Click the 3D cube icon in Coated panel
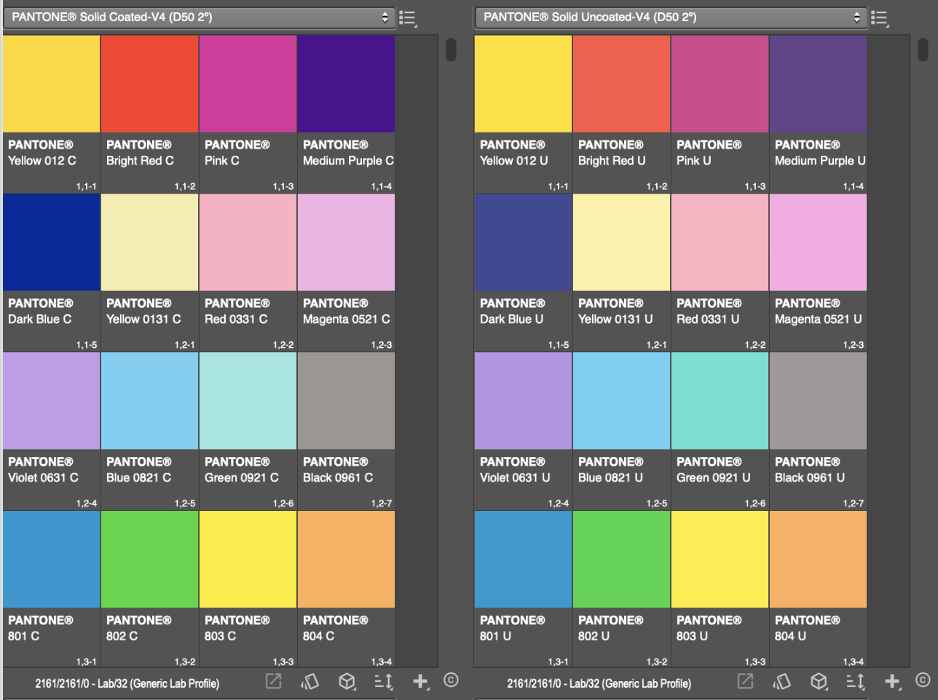 coord(347,681)
